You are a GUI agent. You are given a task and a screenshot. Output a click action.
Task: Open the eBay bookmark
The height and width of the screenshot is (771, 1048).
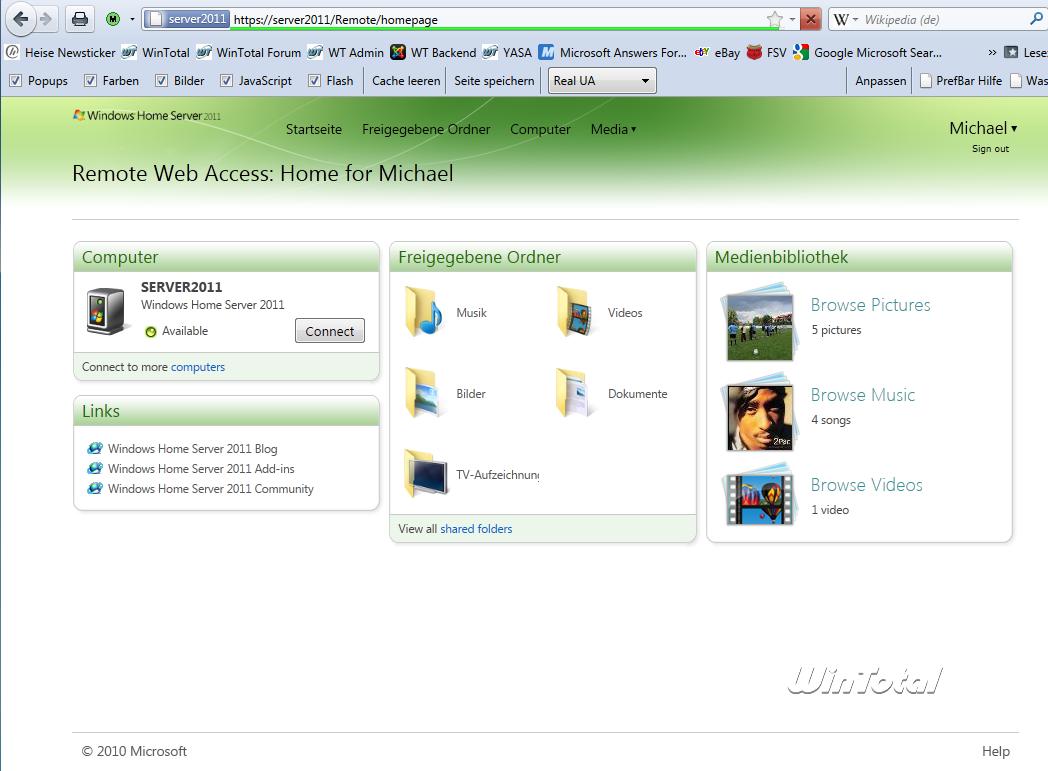717,52
